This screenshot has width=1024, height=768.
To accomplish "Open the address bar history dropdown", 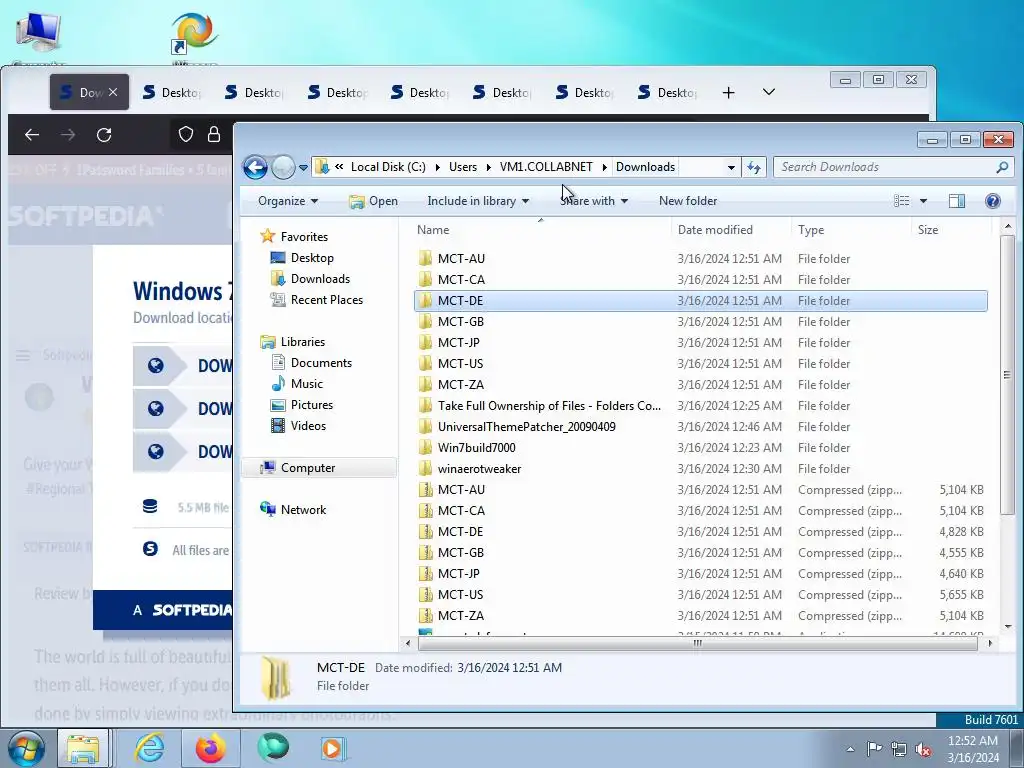I will [731, 167].
